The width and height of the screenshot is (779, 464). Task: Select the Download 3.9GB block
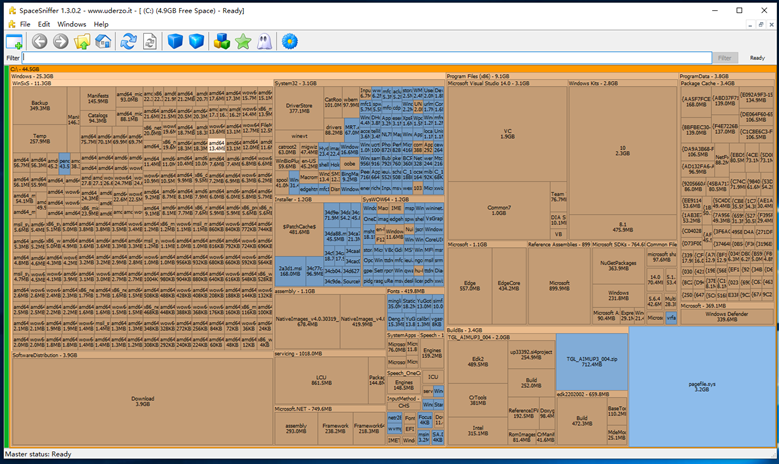coord(143,401)
